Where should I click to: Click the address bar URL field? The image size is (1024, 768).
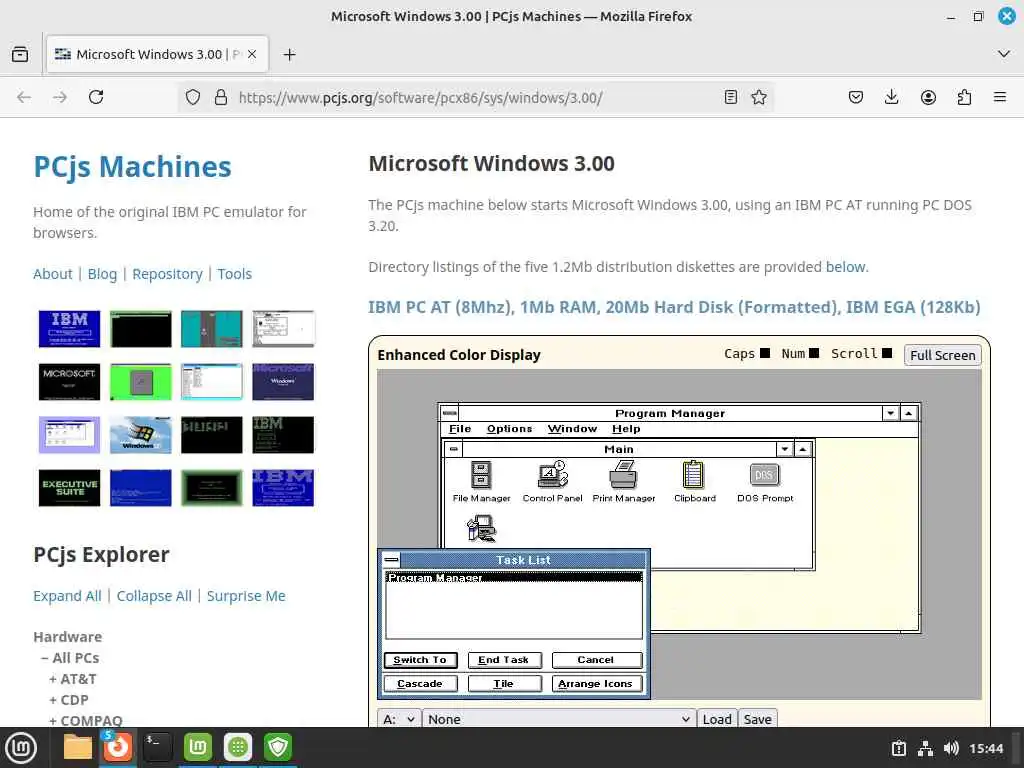(x=477, y=97)
